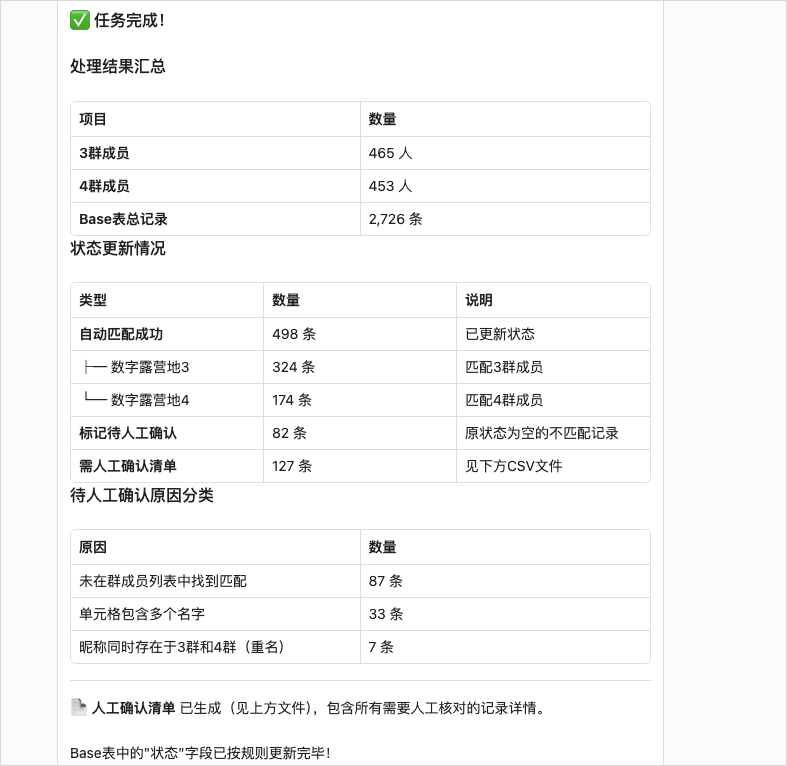Click the 处理结果汇总 heading
The width and height of the screenshot is (787, 766).
118,67
